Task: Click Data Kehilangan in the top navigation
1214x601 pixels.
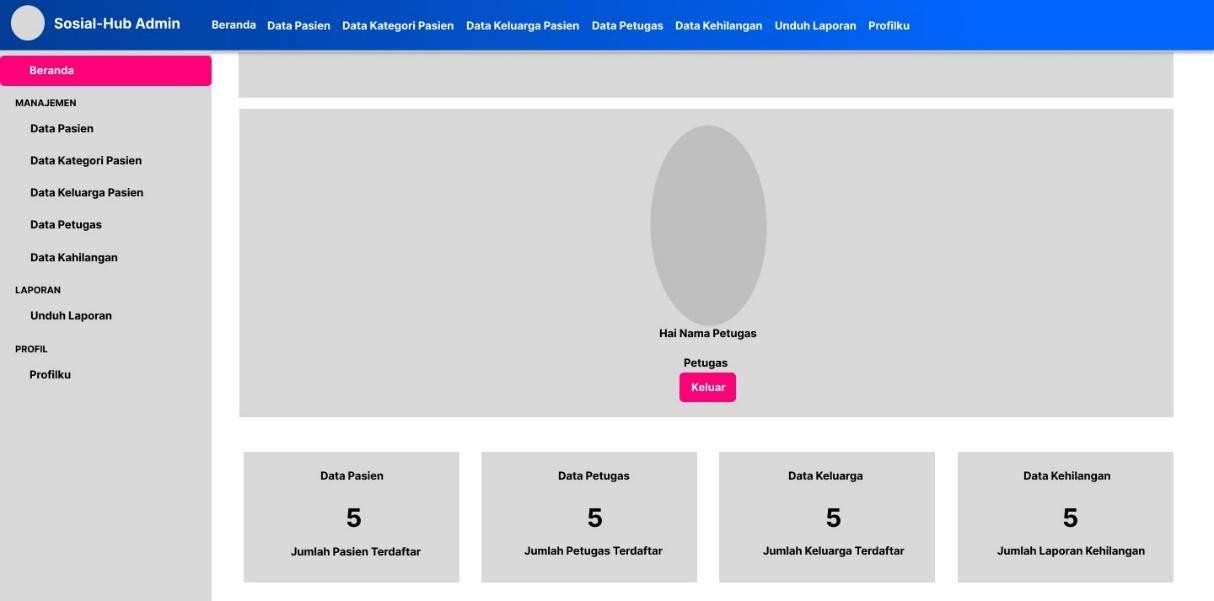Action: (718, 26)
